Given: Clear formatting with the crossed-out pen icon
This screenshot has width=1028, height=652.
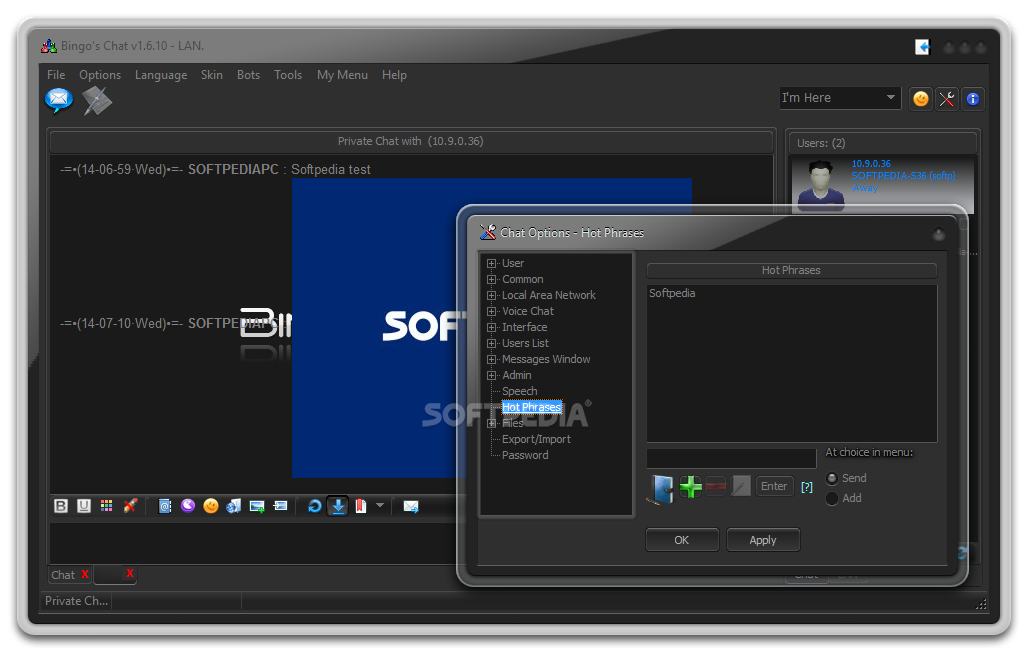Looking at the screenshot, I should 130,506.
